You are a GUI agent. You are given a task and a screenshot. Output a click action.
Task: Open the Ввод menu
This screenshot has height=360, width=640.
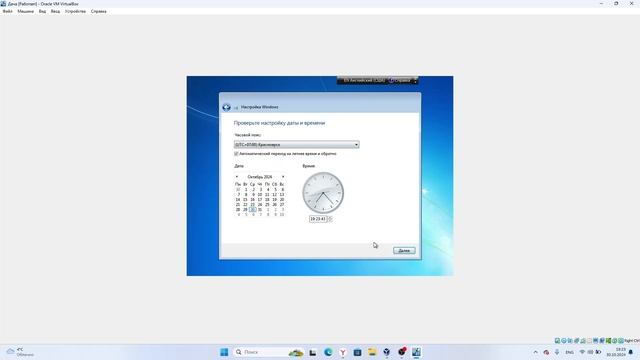[x=55, y=11]
